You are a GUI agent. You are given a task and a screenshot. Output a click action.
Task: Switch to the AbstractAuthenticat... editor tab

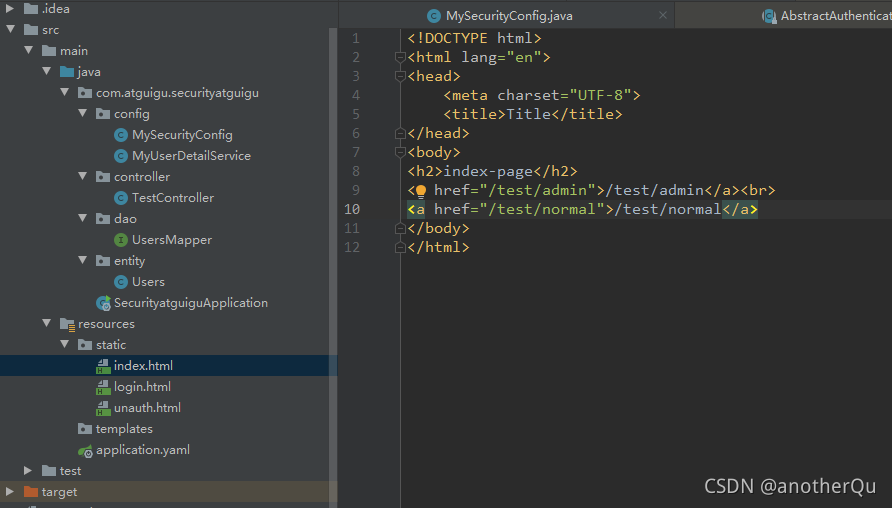pos(784,15)
